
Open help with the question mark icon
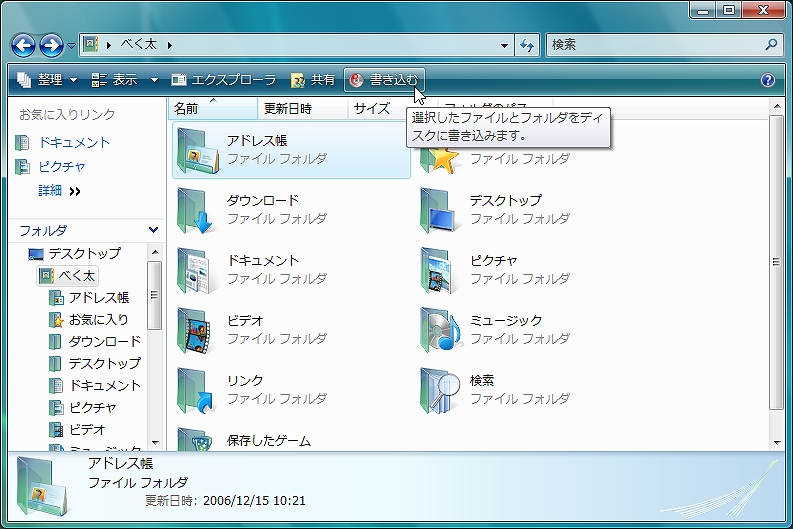coord(767,80)
